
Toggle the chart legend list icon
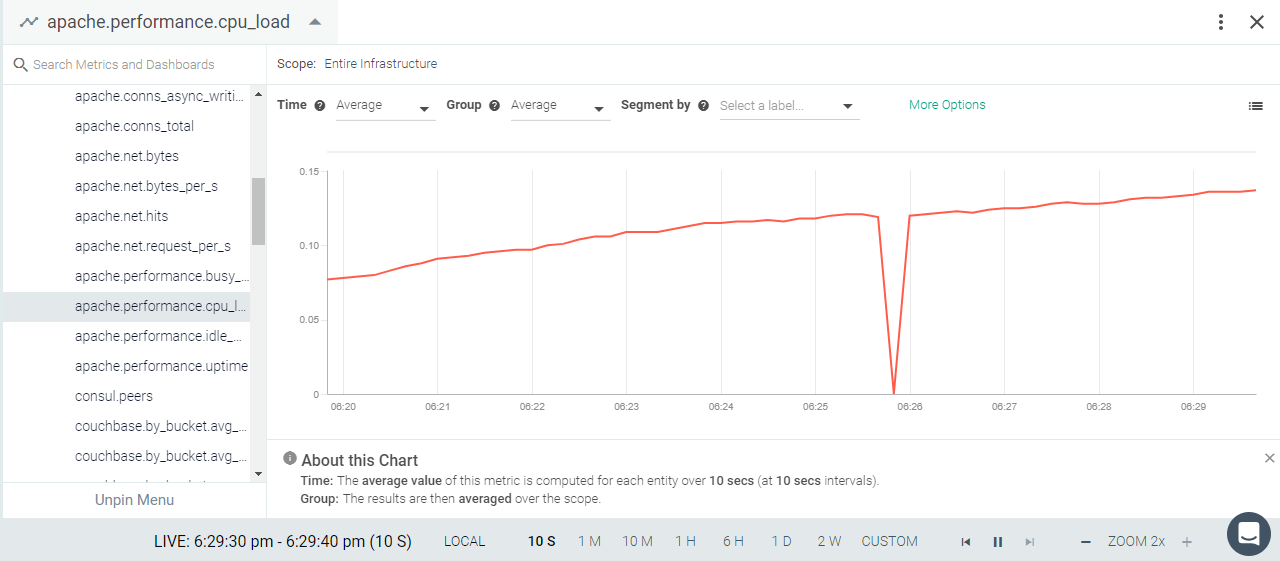click(1256, 106)
